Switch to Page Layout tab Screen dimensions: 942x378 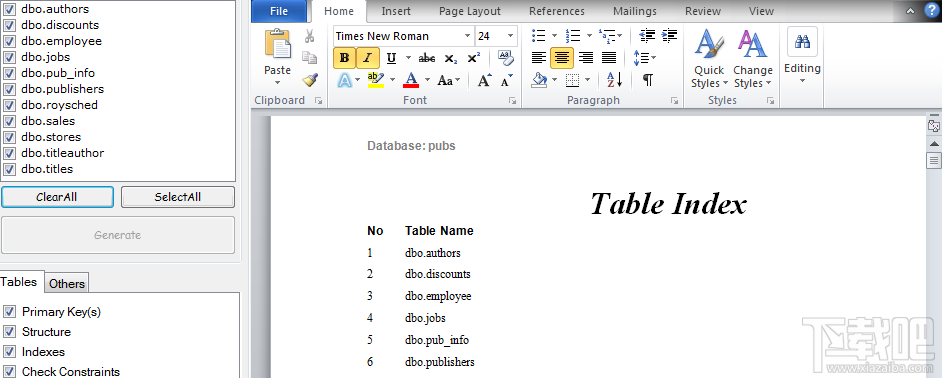469,11
